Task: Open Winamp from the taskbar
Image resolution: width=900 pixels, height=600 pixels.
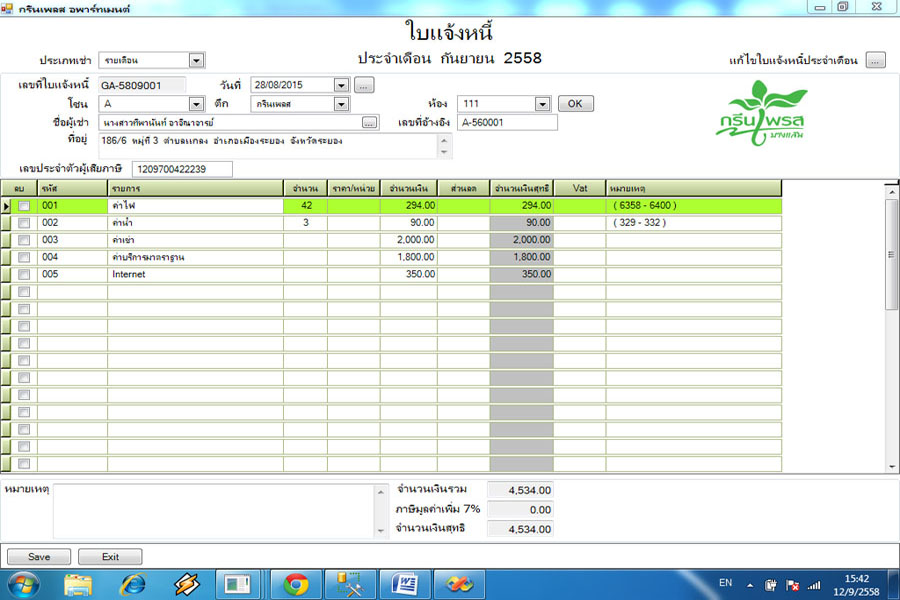Action: (187, 583)
